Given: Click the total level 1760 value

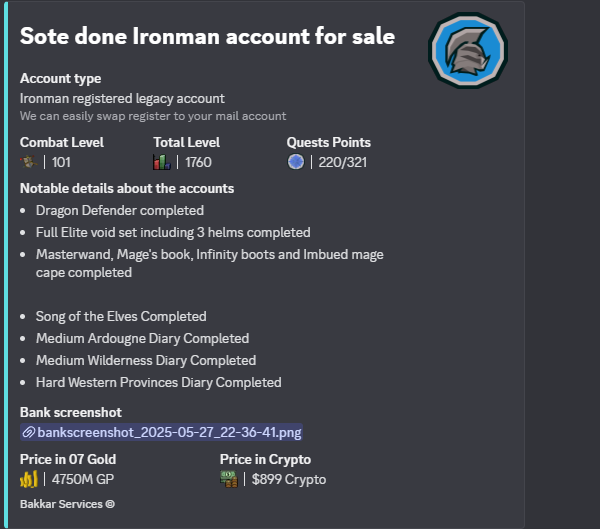Looking at the screenshot, I should click(x=198, y=162).
